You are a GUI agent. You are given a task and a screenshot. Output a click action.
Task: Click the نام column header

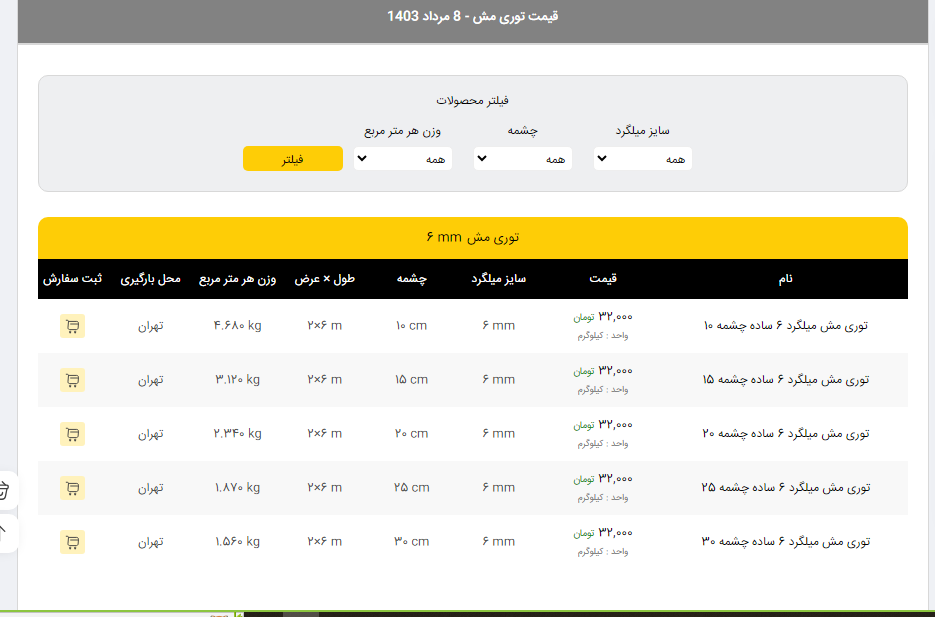click(785, 279)
